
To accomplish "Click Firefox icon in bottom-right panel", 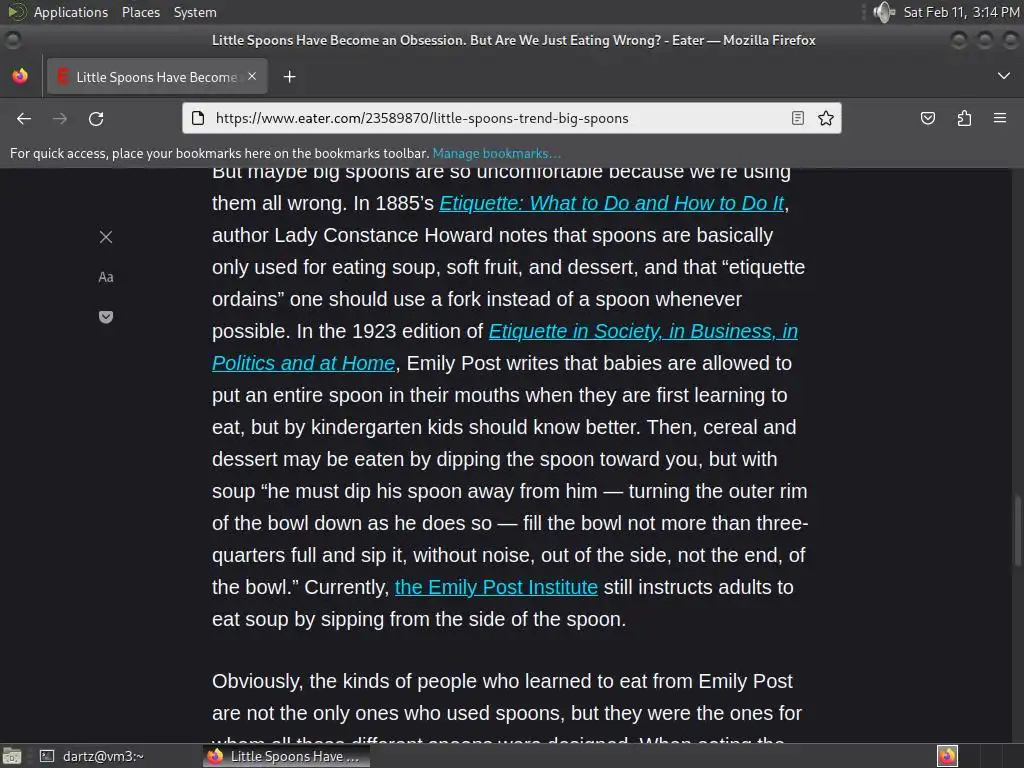I will click(947, 756).
